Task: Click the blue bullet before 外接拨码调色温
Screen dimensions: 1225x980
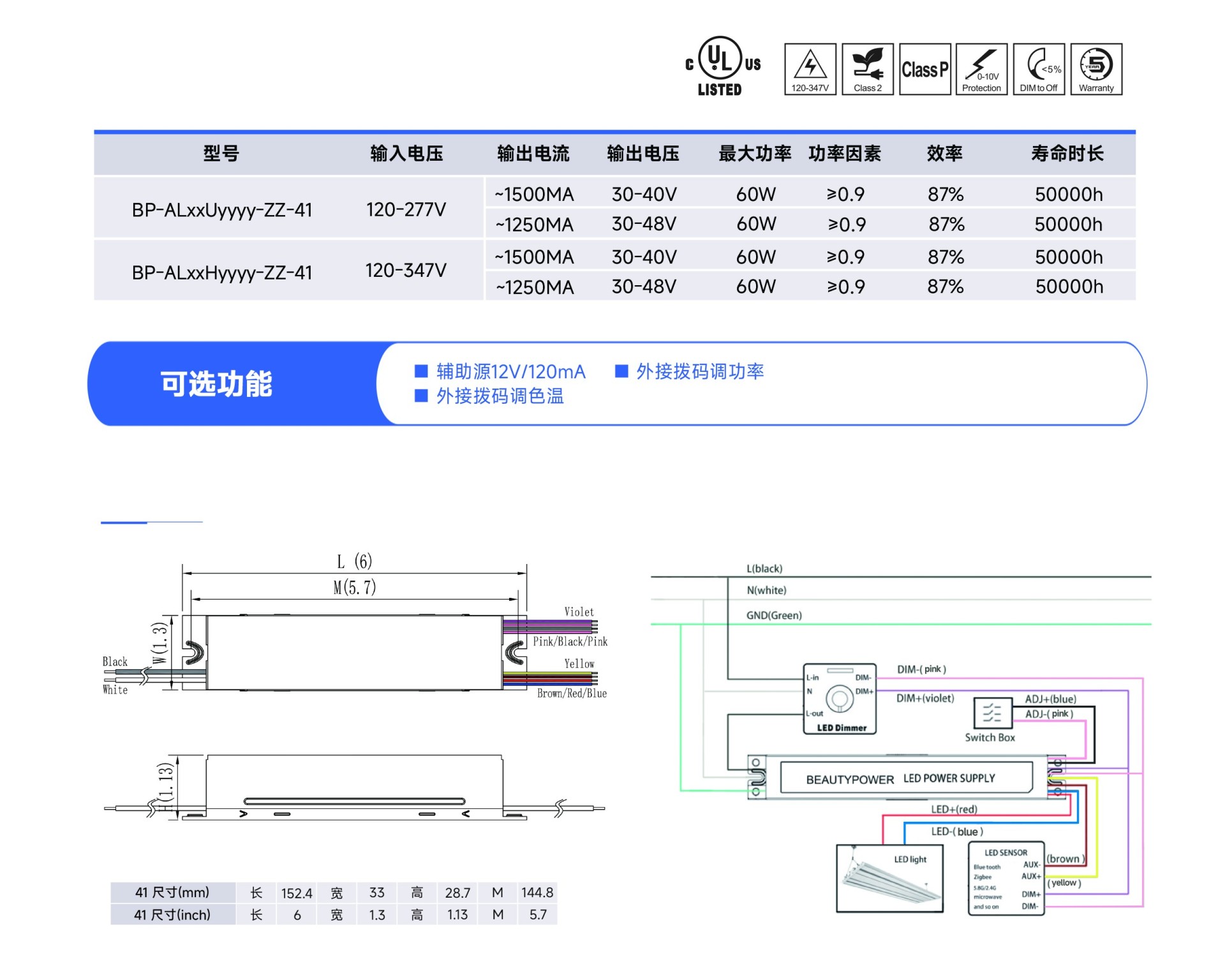Action: pyautogui.click(x=421, y=396)
